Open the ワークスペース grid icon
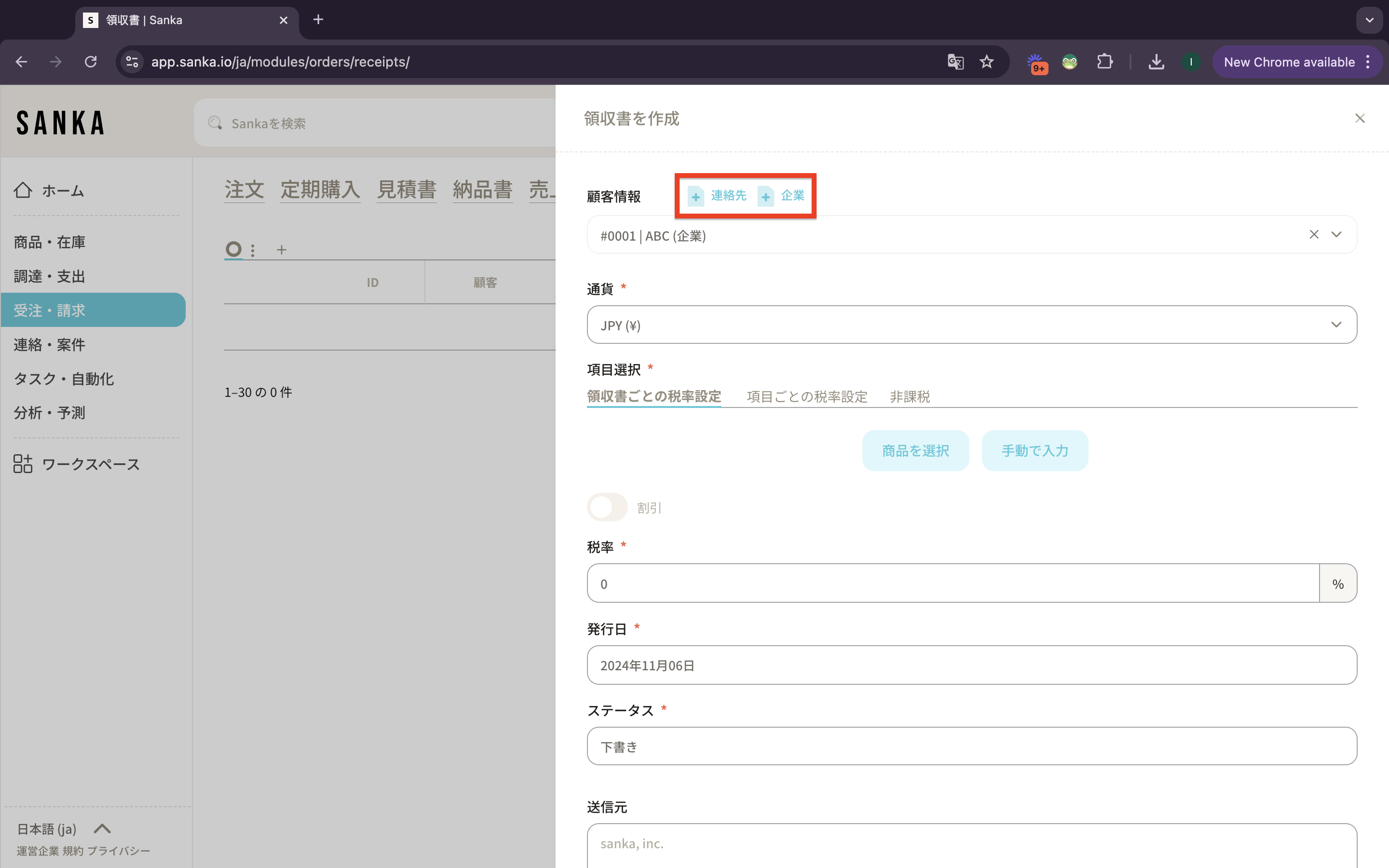 click(23, 464)
